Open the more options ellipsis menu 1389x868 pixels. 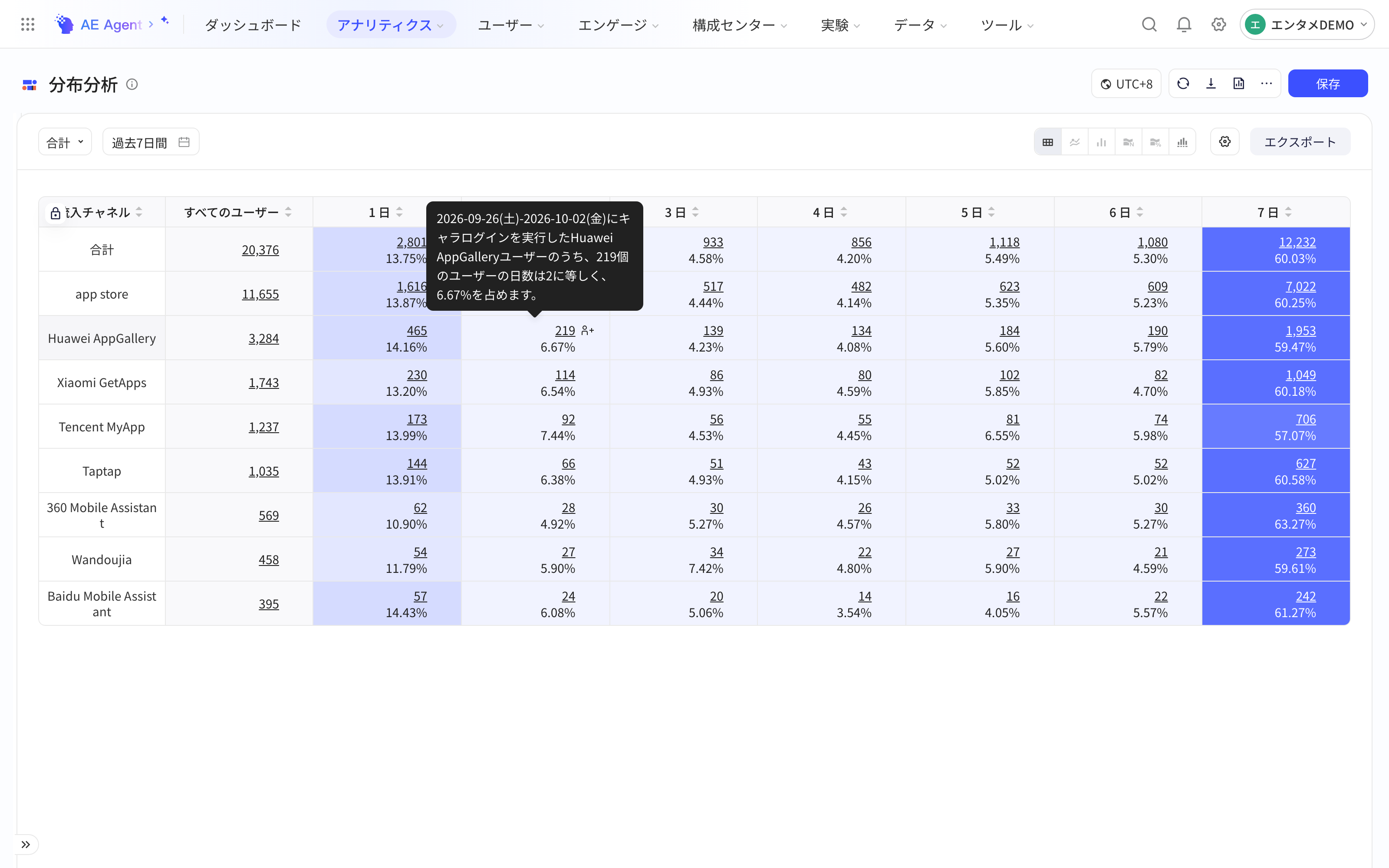point(1266,84)
